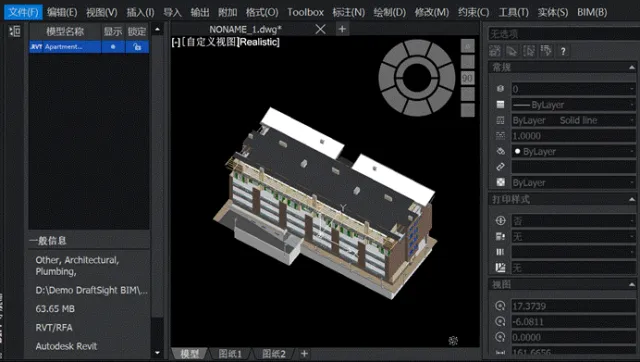
Task: Click the hyperlink chain icon in properties
Action: 500,167
